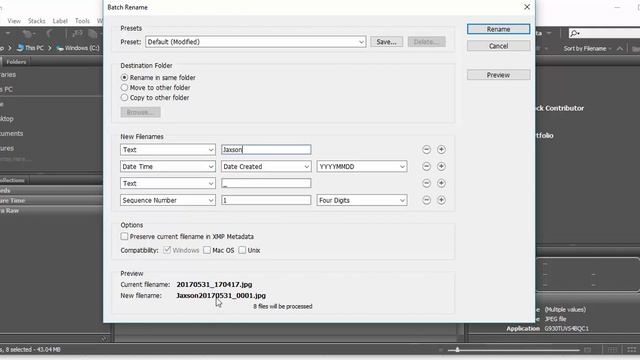Remove the Date Time filename row
The height and width of the screenshot is (360, 640).
coord(426,166)
